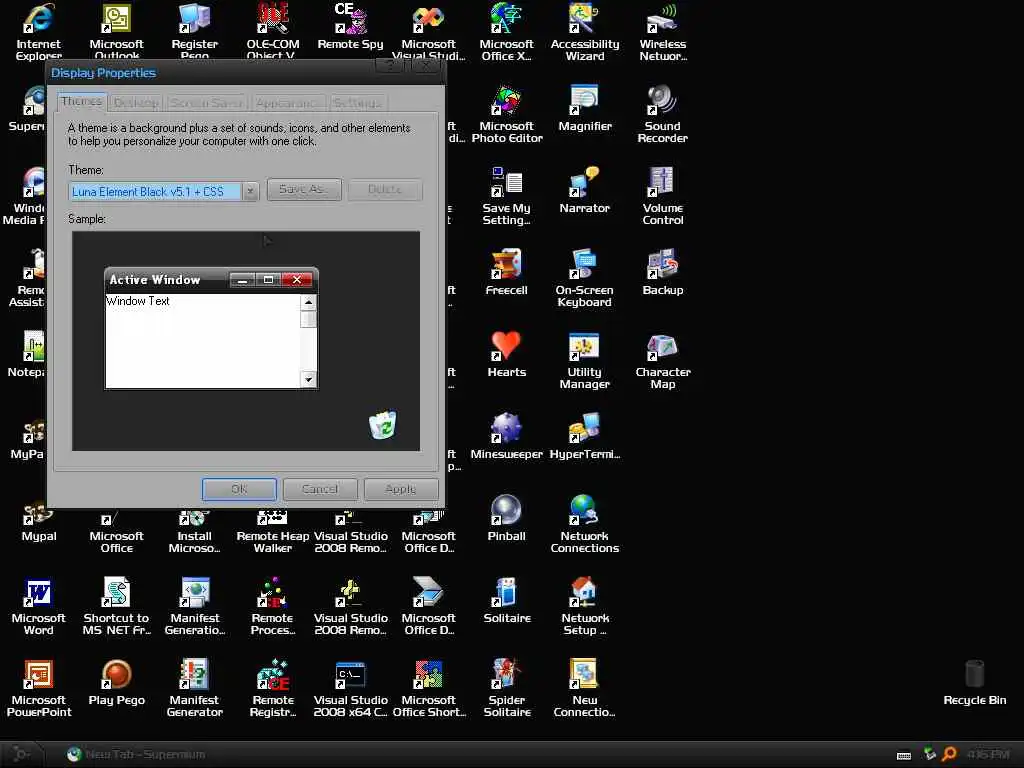Select the Microsoft Office X desktop icon
1024x768 pixels.
(507, 31)
